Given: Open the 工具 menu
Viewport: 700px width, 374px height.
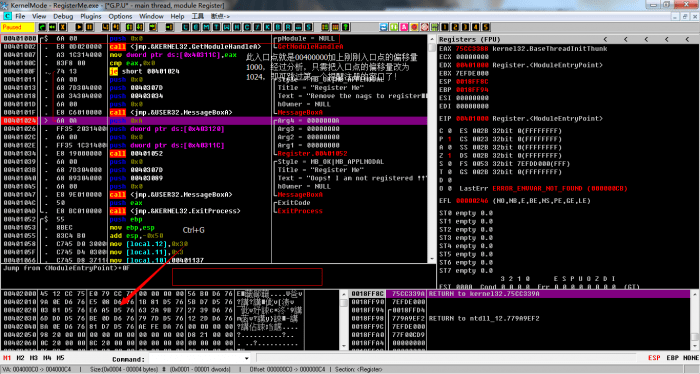Looking at the screenshot, I should (x=197, y=16).
